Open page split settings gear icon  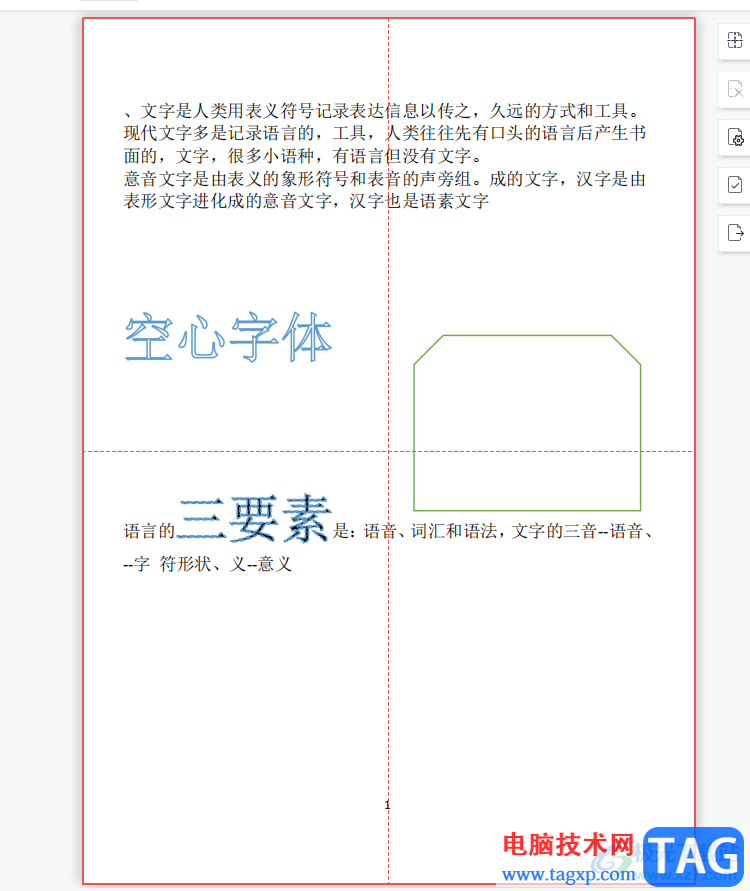pyautogui.click(x=735, y=138)
